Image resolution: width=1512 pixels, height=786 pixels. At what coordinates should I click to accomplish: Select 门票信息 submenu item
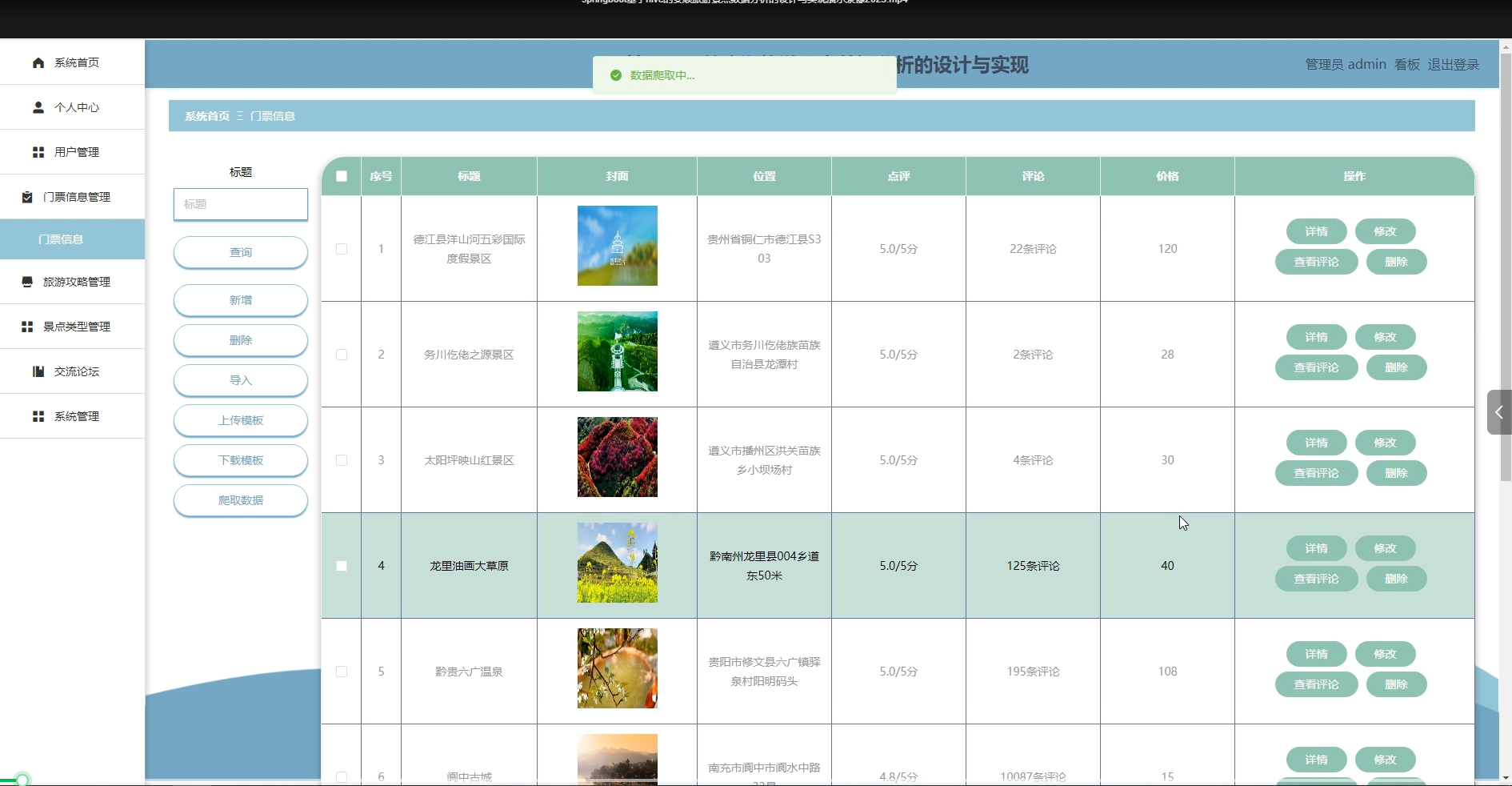click(x=72, y=239)
